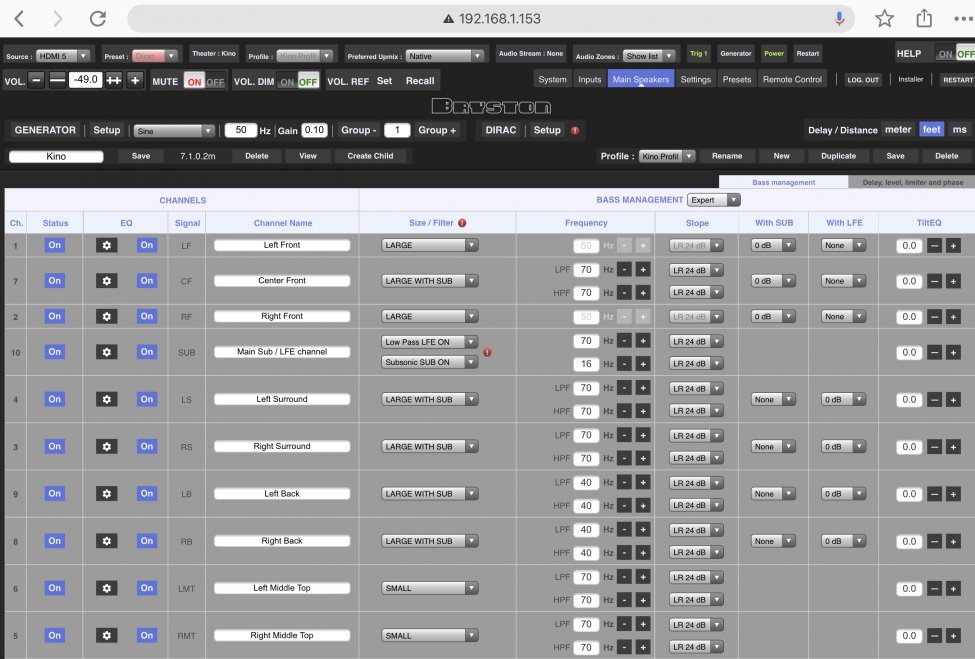Open the generator Sine waveform dropdown

click(174, 131)
